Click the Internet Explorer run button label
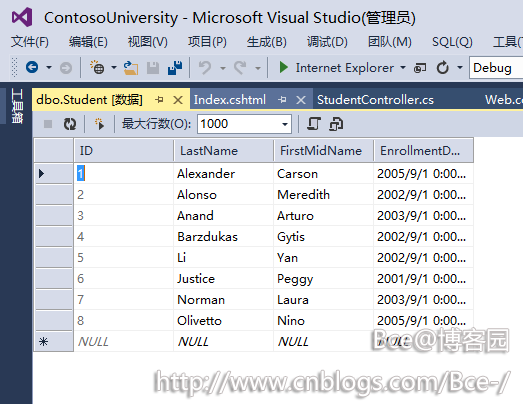Image resolution: width=523 pixels, height=404 pixels. (x=345, y=68)
